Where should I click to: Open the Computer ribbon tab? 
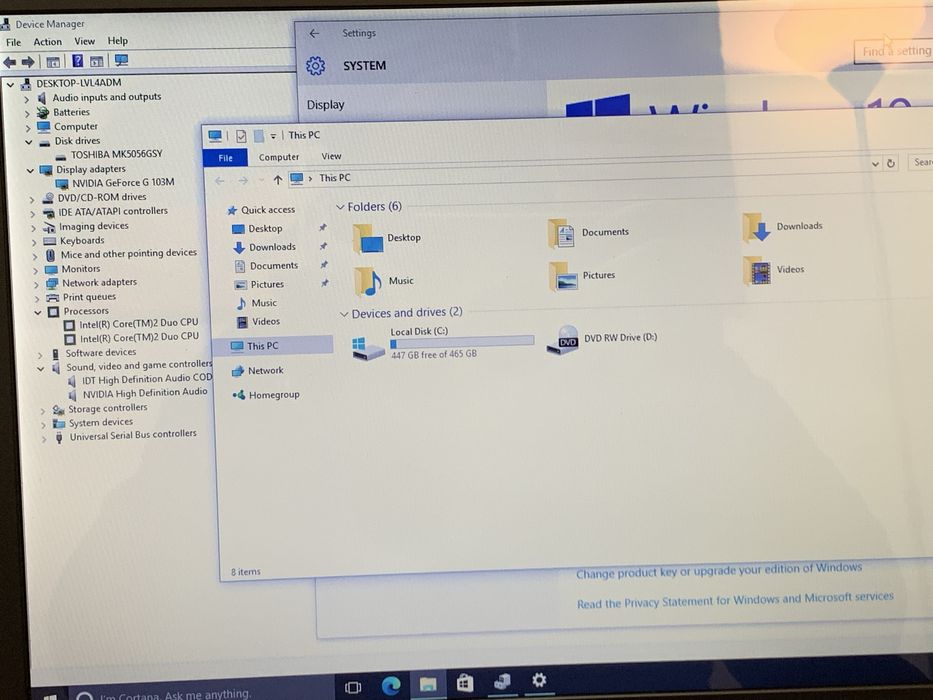point(279,157)
